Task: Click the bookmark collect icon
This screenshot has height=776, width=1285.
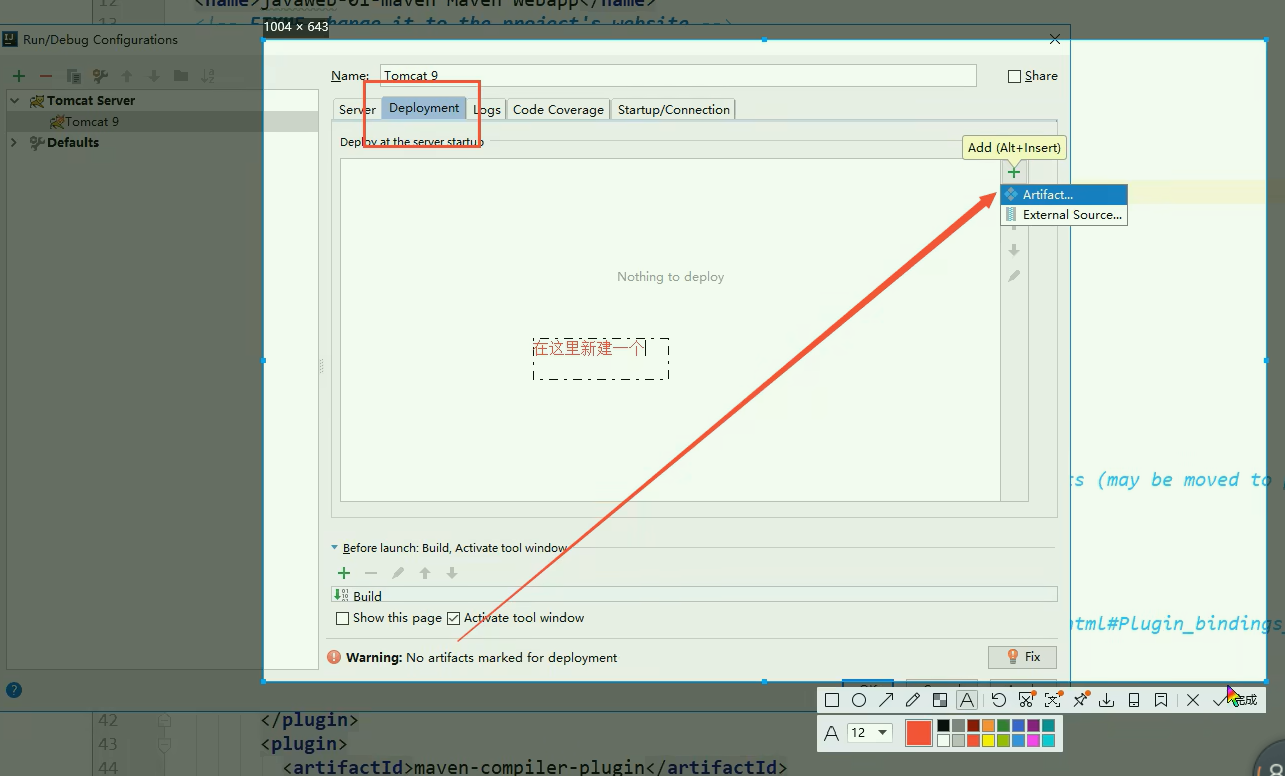Action: [1161, 700]
